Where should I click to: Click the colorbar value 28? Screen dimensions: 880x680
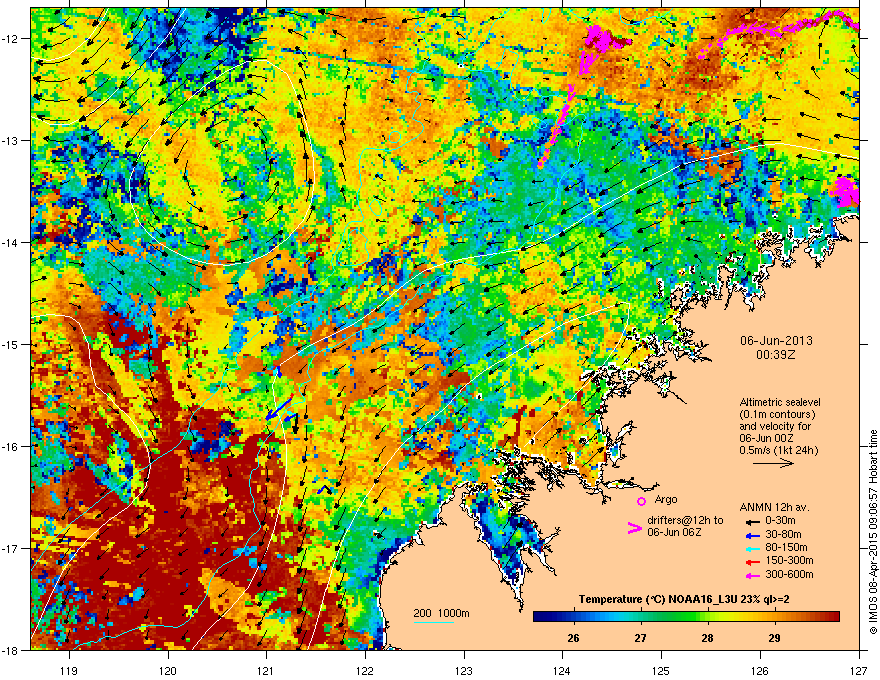click(x=707, y=638)
